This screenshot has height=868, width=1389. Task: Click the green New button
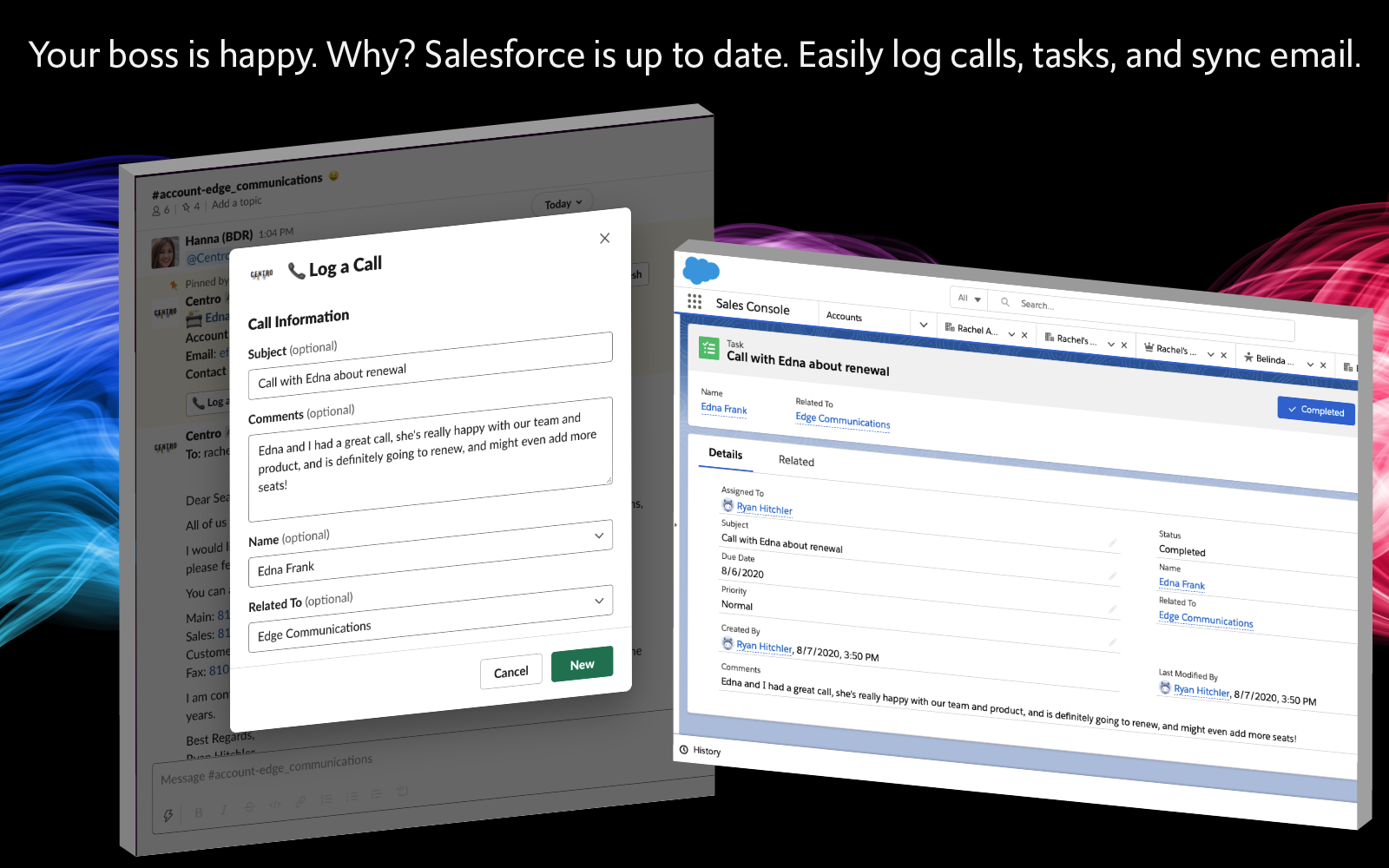point(582,664)
